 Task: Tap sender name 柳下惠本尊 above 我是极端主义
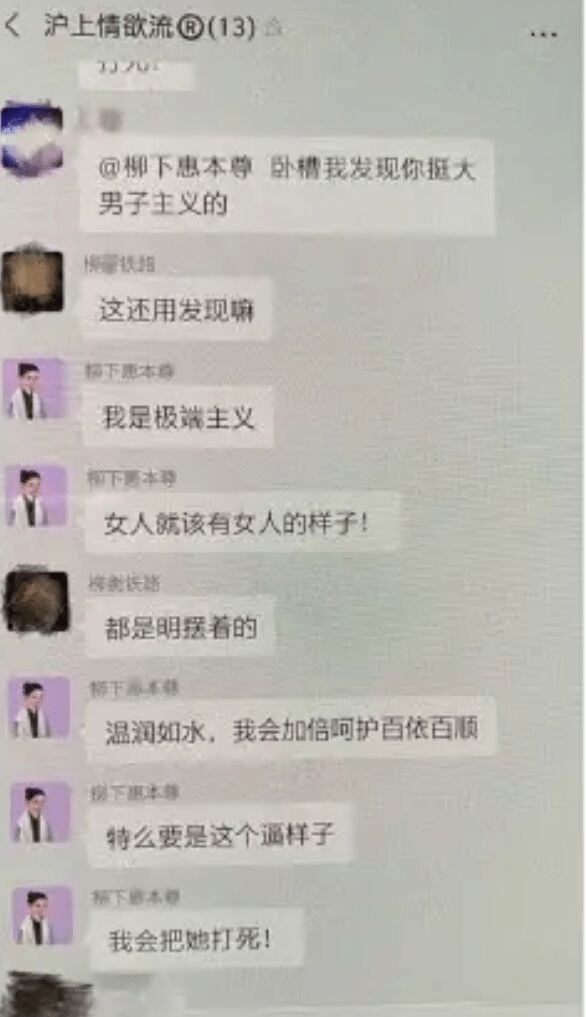130,371
